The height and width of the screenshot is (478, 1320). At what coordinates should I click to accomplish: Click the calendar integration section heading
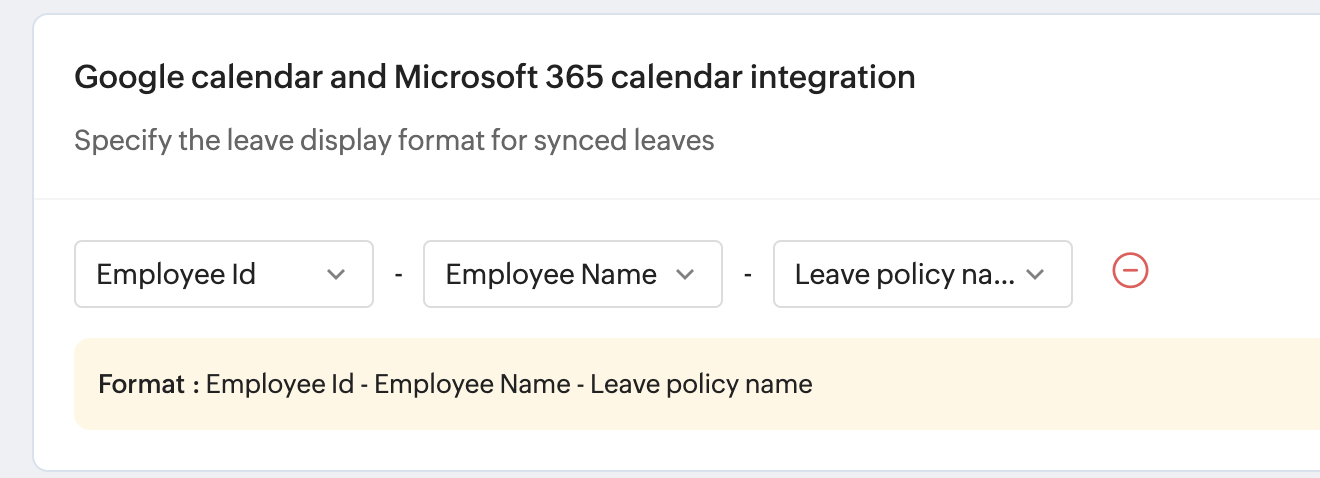pos(495,77)
